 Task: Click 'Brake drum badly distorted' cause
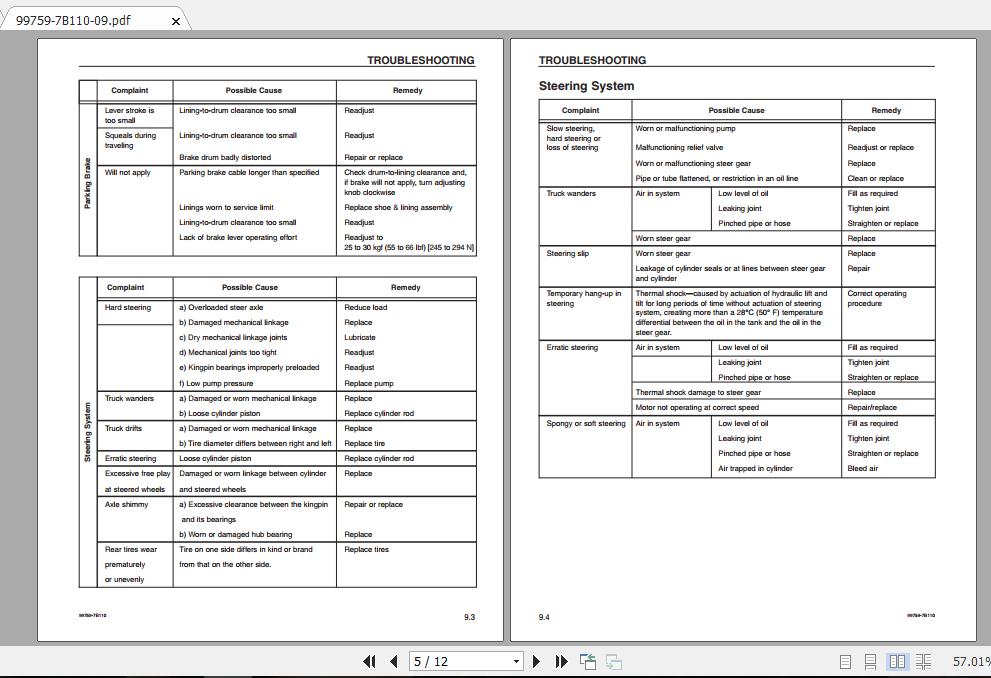[x=224, y=157]
